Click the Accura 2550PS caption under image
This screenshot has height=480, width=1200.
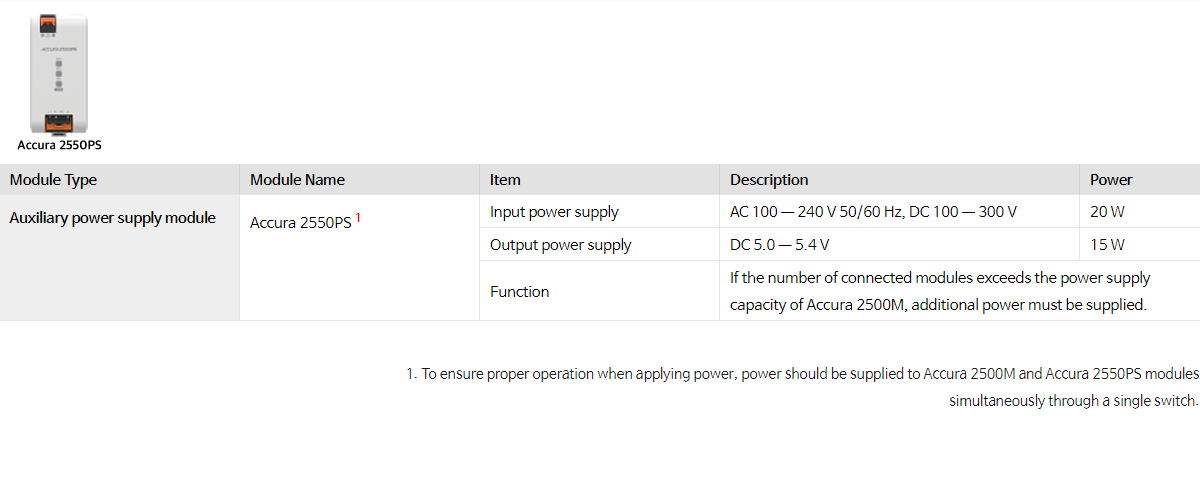tap(59, 145)
